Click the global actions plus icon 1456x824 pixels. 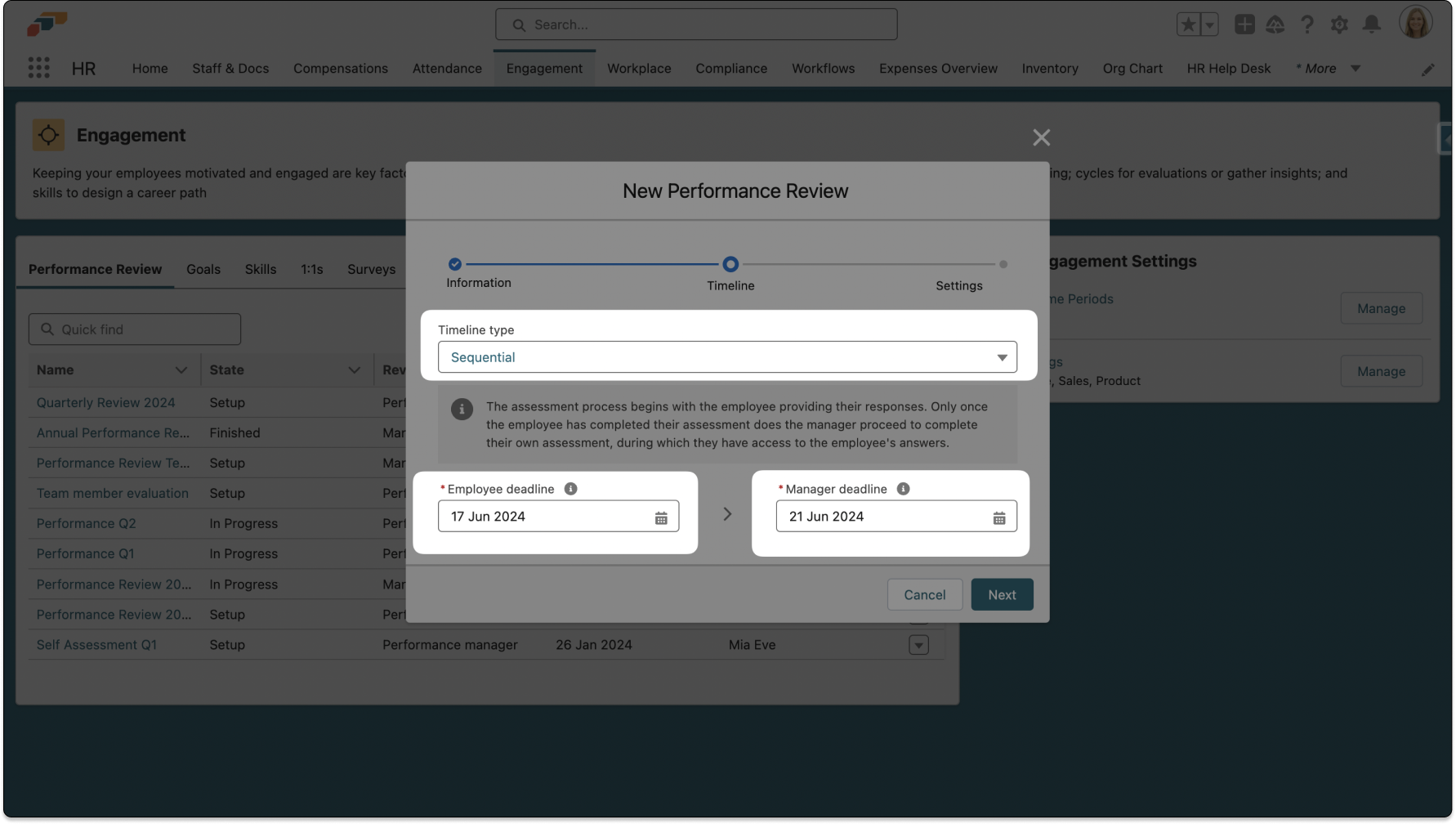click(x=1244, y=25)
